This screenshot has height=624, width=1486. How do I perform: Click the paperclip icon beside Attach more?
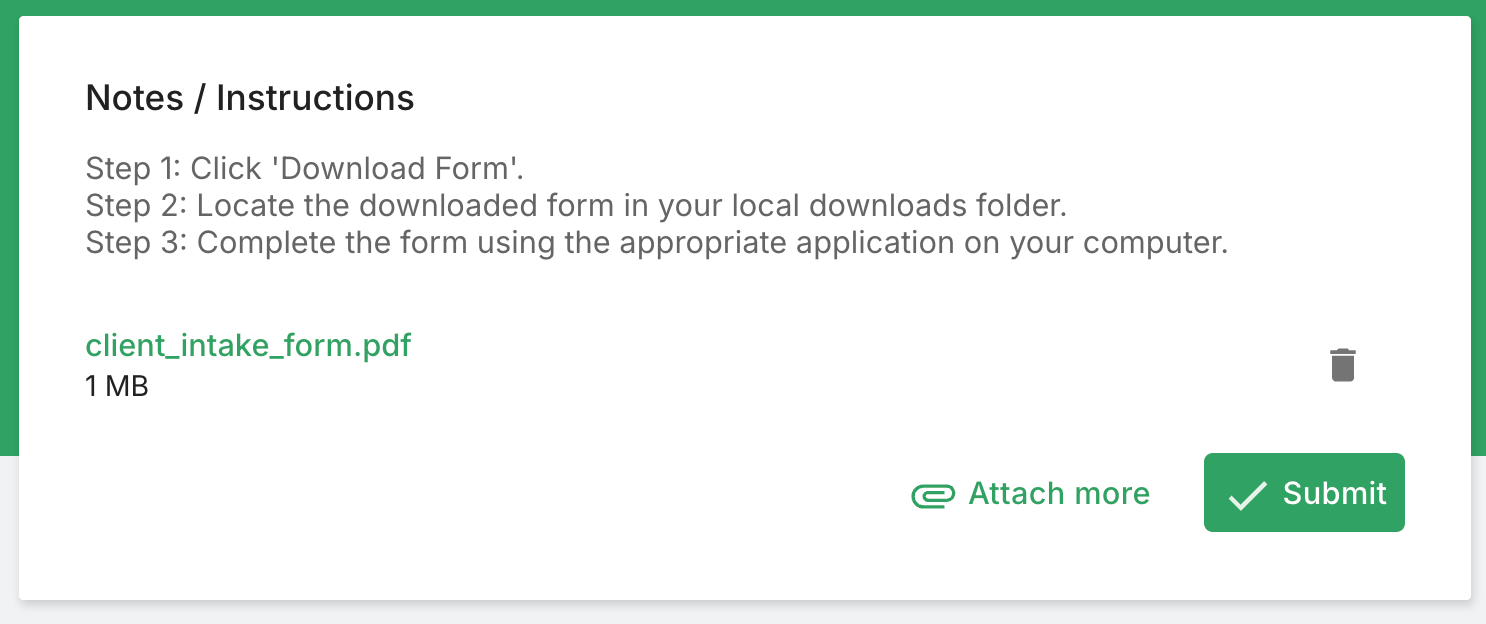tap(933, 495)
